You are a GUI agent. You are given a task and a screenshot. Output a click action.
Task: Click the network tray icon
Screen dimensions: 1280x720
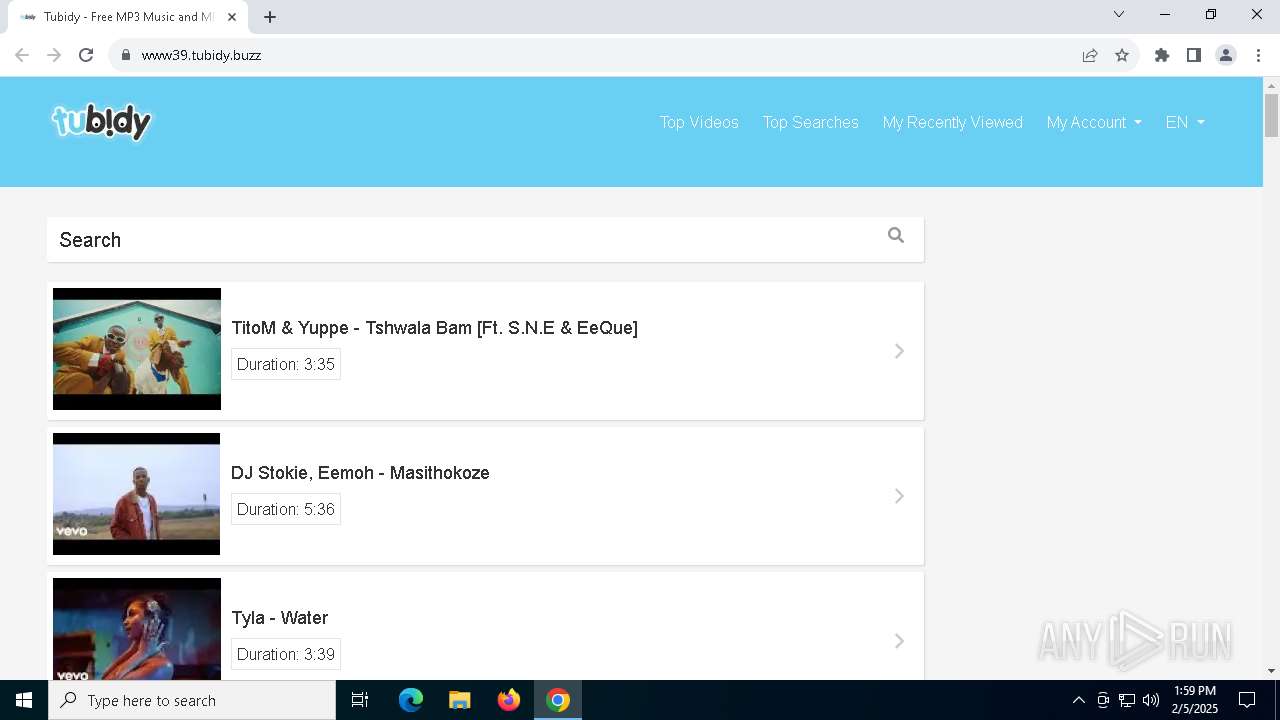point(1127,700)
